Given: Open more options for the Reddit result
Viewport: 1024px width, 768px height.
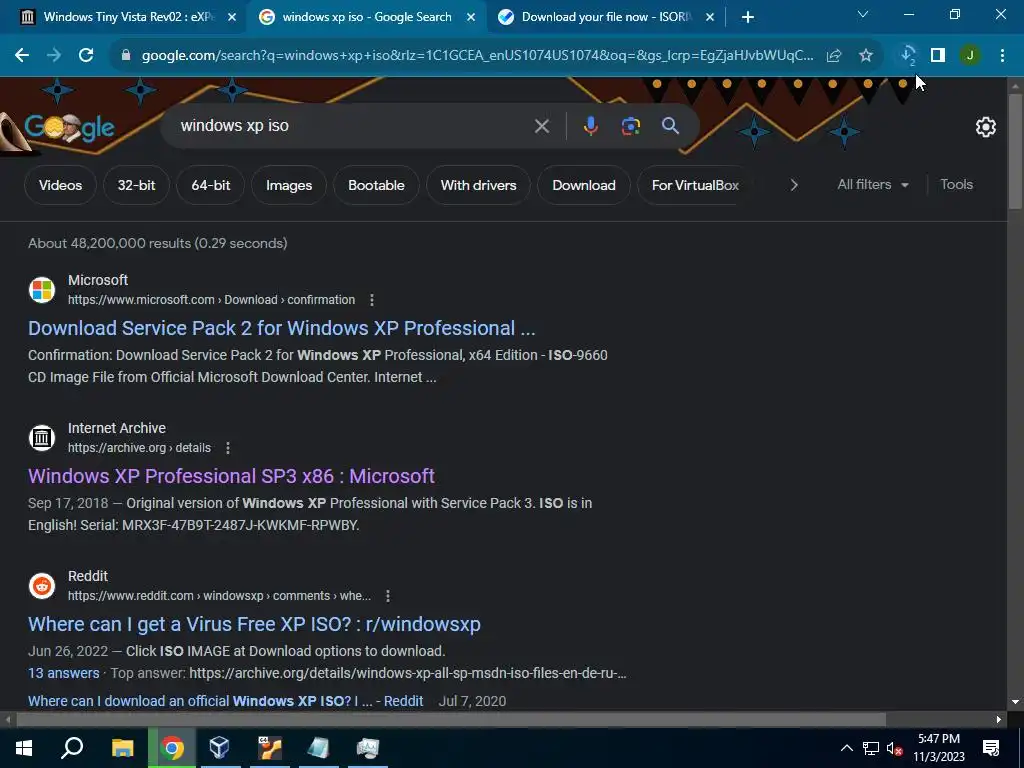Looking at the screenshot, I should tap(387, 596).
